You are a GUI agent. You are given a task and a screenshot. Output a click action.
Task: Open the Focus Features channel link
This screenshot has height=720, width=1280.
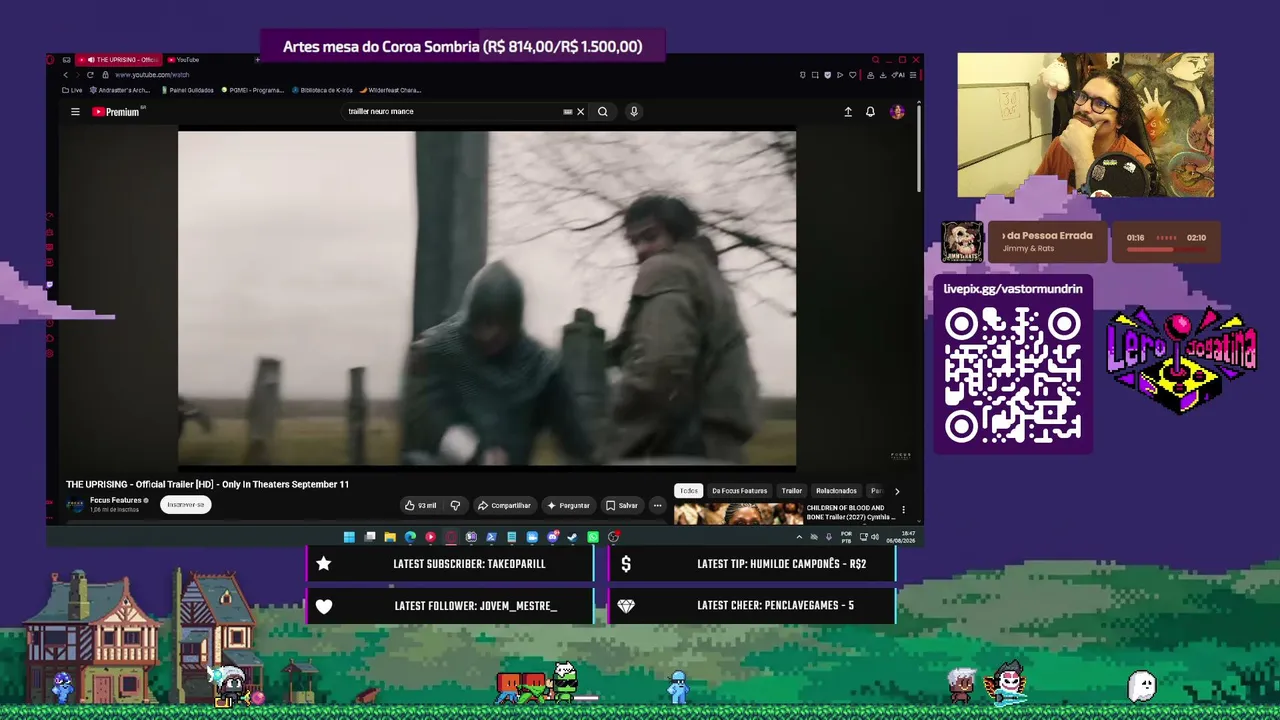pyautogui.click(x=116, y=500)
